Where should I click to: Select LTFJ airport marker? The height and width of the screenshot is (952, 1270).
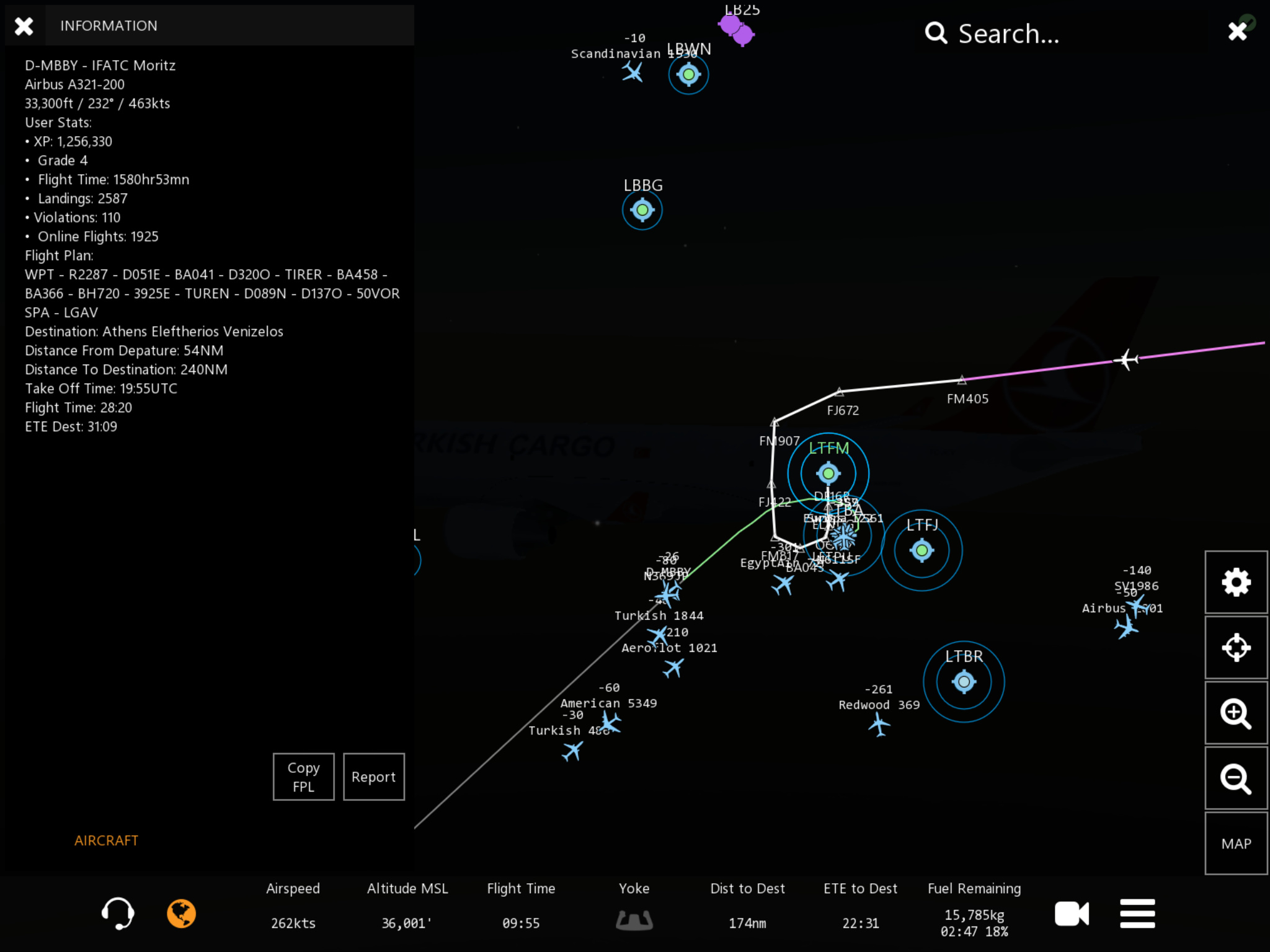pyautogui.click(x=921, y=550)
